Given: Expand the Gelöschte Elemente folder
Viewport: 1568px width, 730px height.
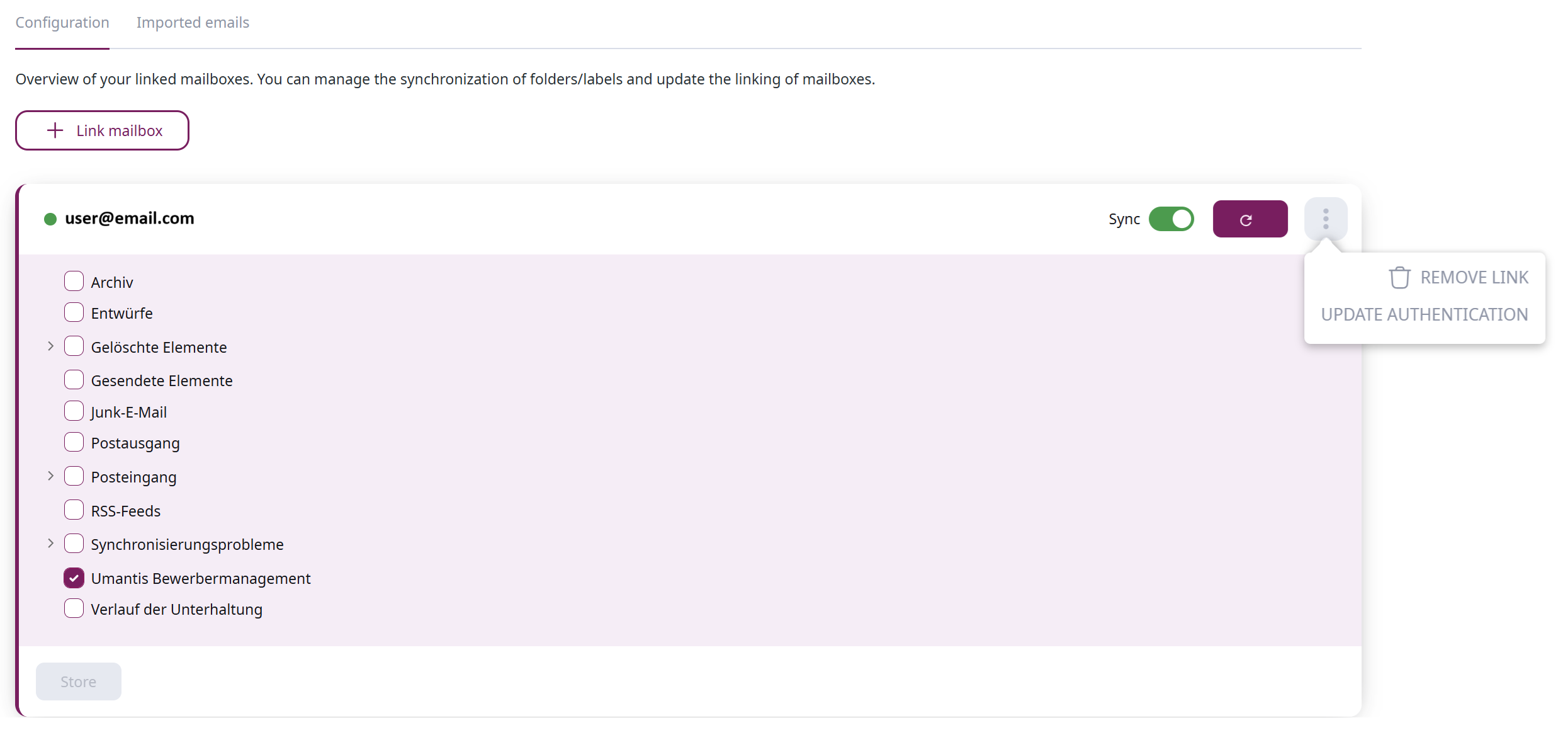Looking at the screenshot, I should (x=50, y=346).
